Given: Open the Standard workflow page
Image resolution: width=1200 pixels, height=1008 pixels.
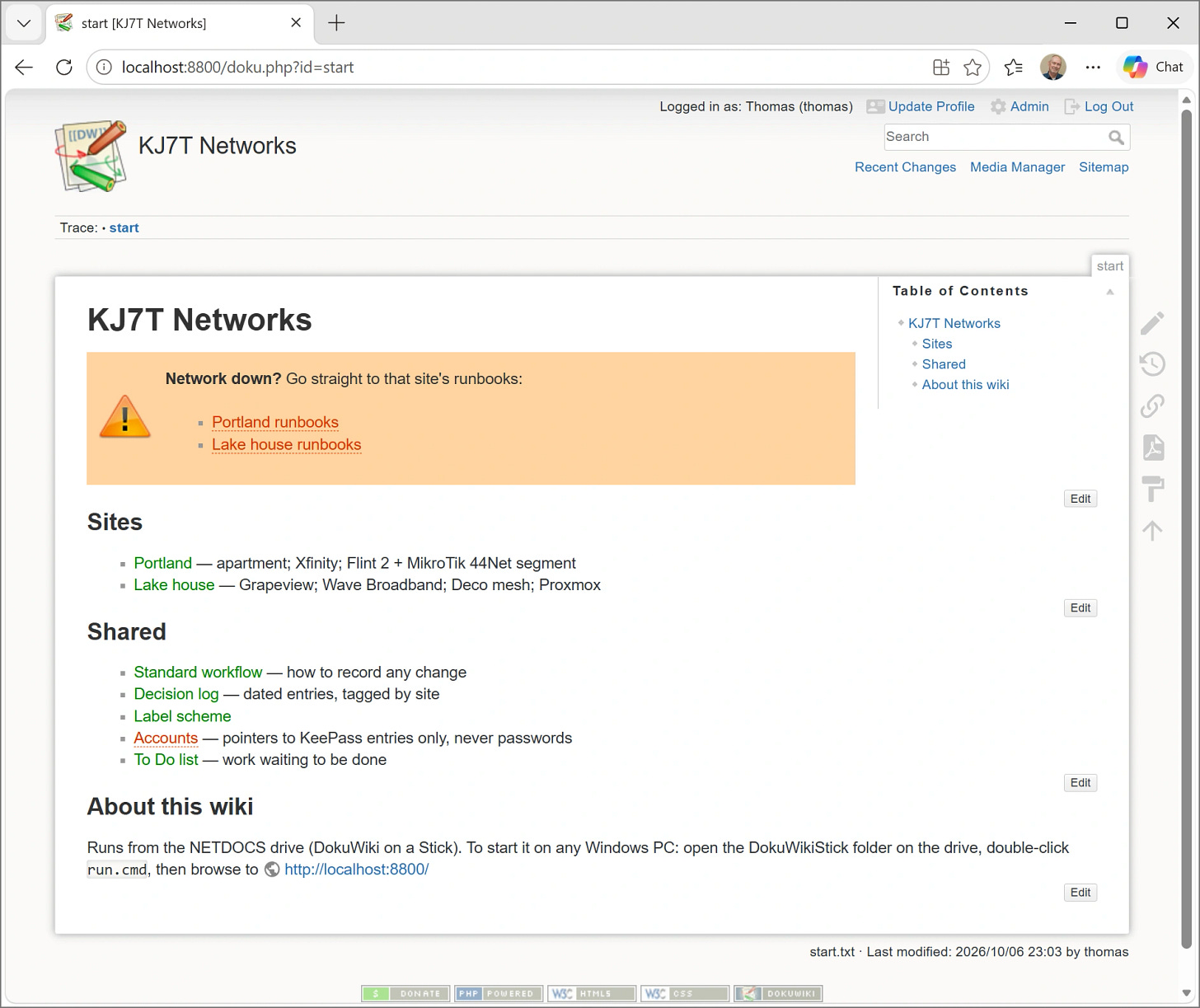Looking at the screenshot, I should pos(198,672).
